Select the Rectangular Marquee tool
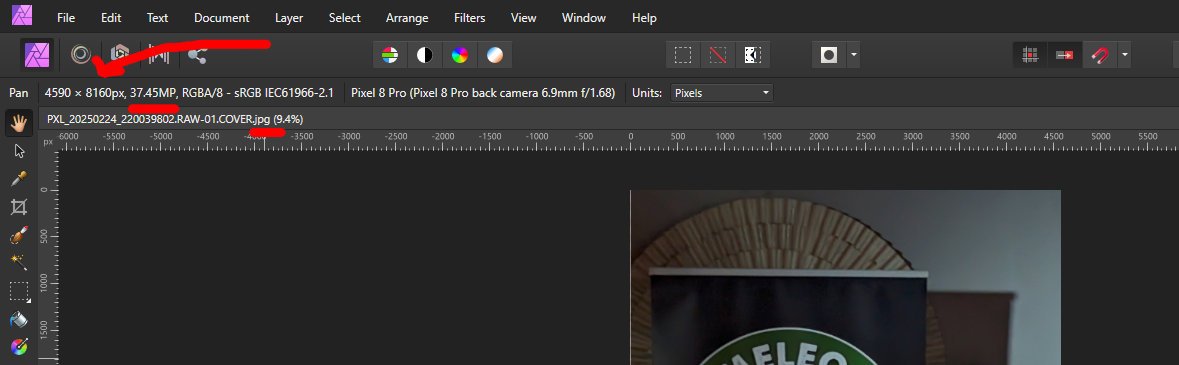 pos(19,291)
